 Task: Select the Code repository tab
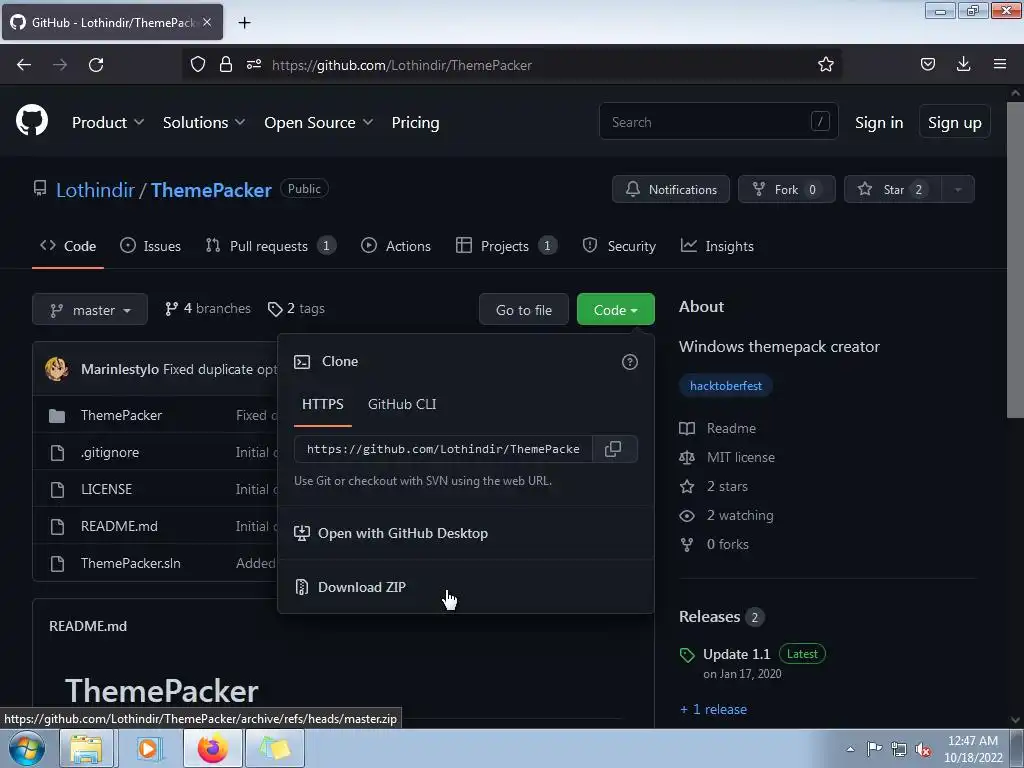pos(68,246)
